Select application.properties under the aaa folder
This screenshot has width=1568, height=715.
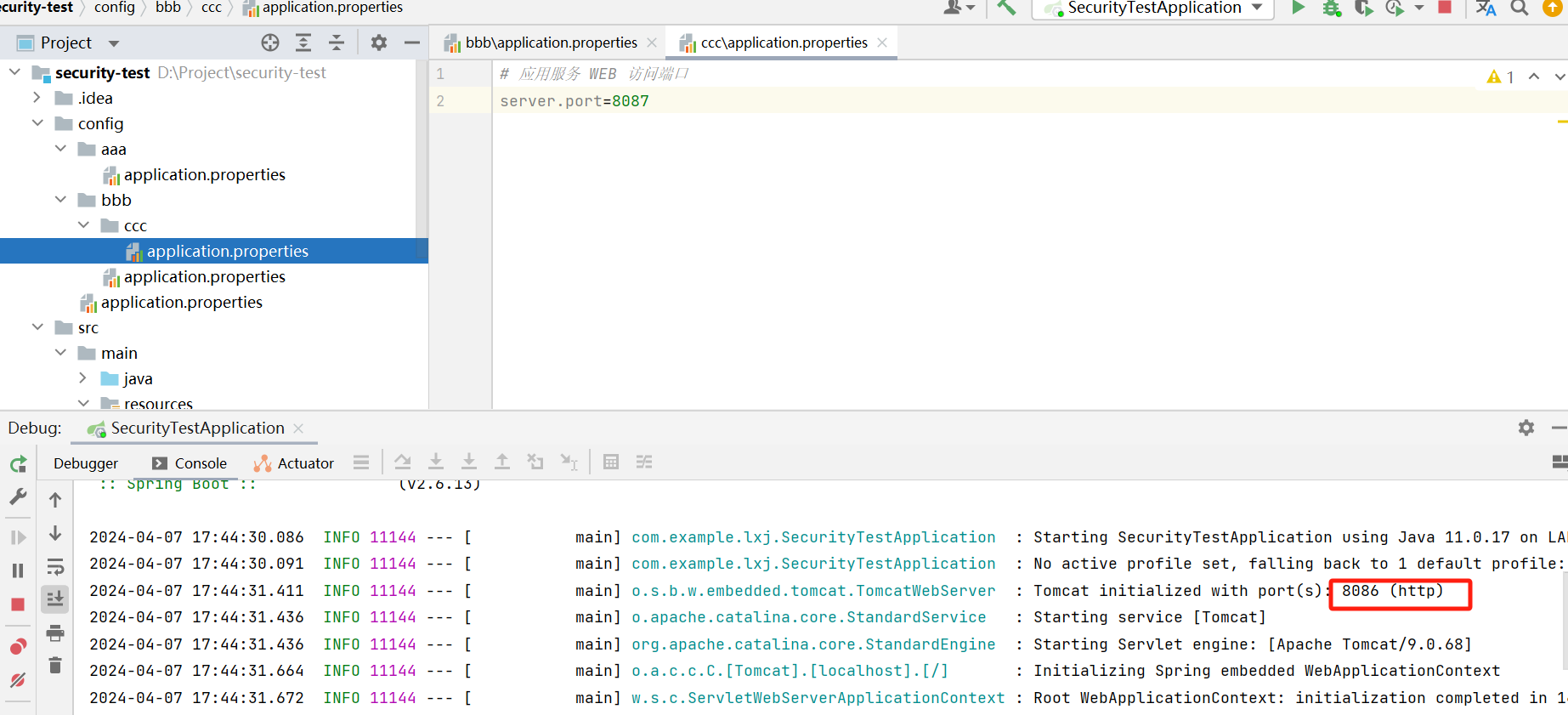[204, 174]
